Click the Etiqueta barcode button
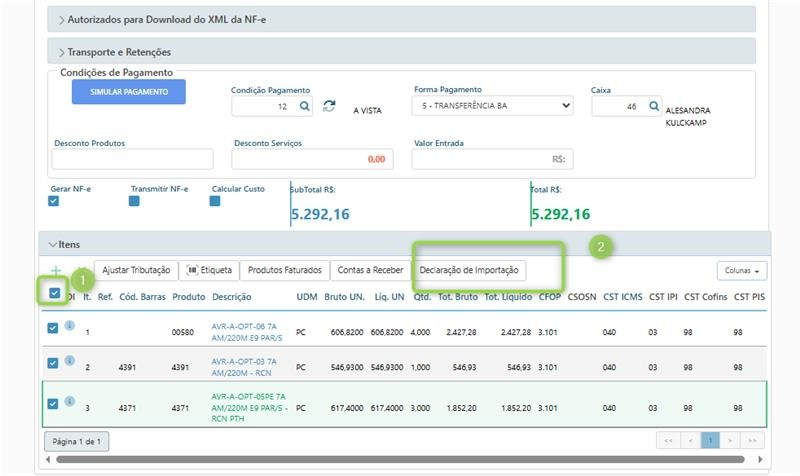This screenshot has width=800, height=476. tap(210, 270)
